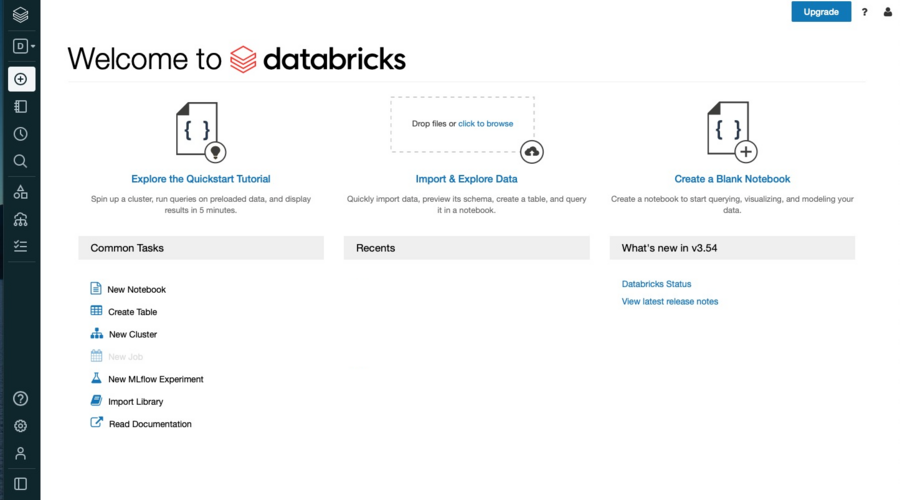
Task: Open the Jobs checklist icon in sidebar
Action: tap(21, 246)
